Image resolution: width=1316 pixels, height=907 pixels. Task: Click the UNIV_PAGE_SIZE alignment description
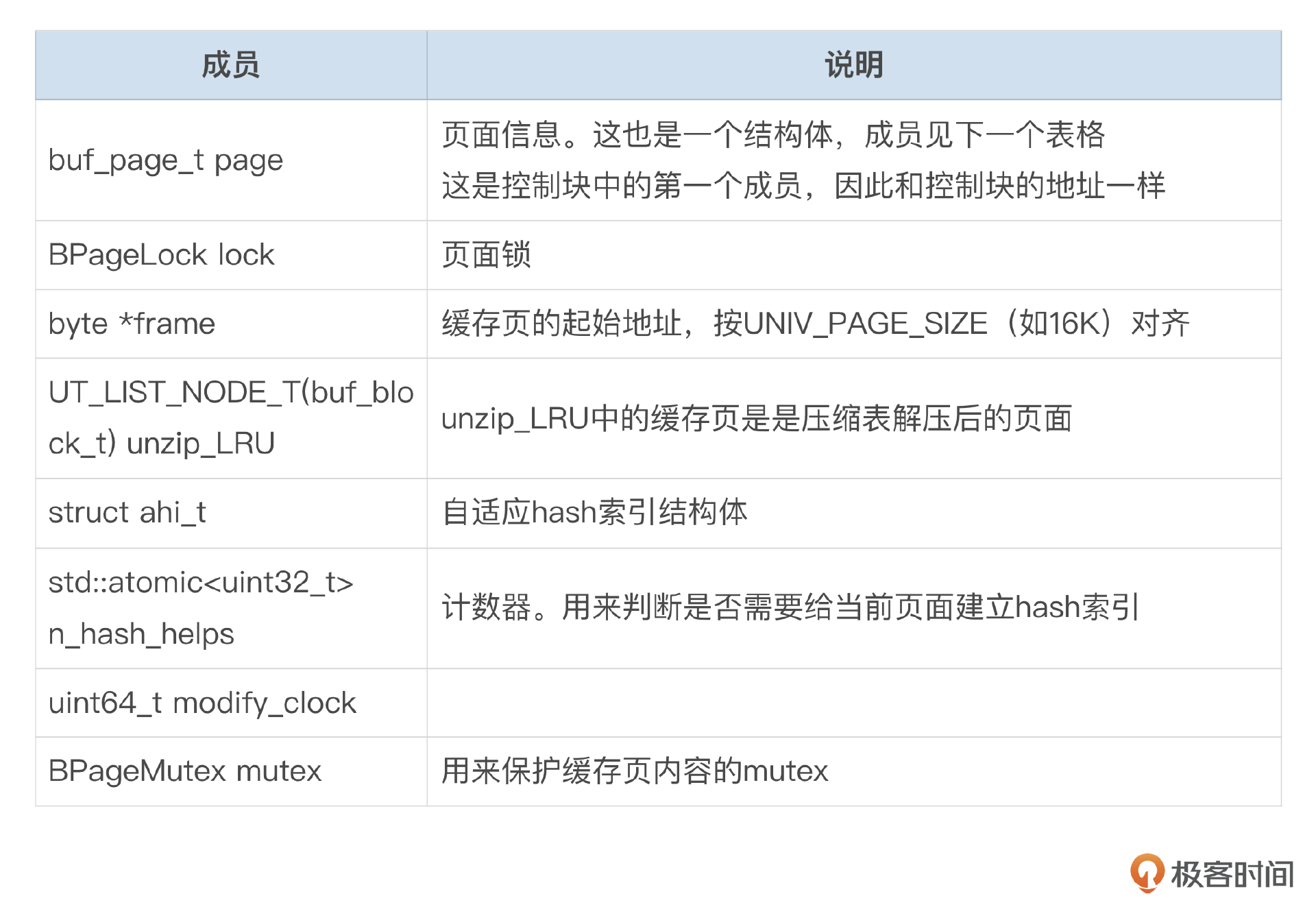click(815, 324)
